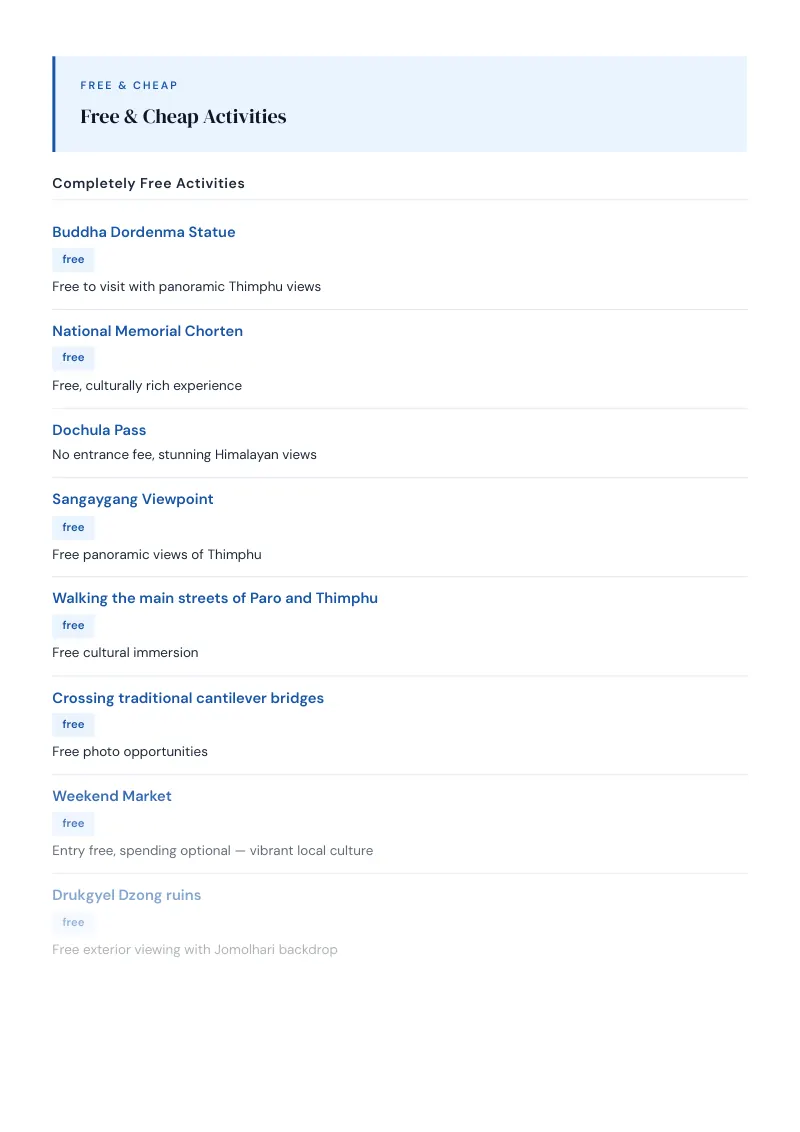This screenshot has width=800, height=1132.
Task: Click the free tag under Buddha Dordenma Statue
Action: pos(73,259)
